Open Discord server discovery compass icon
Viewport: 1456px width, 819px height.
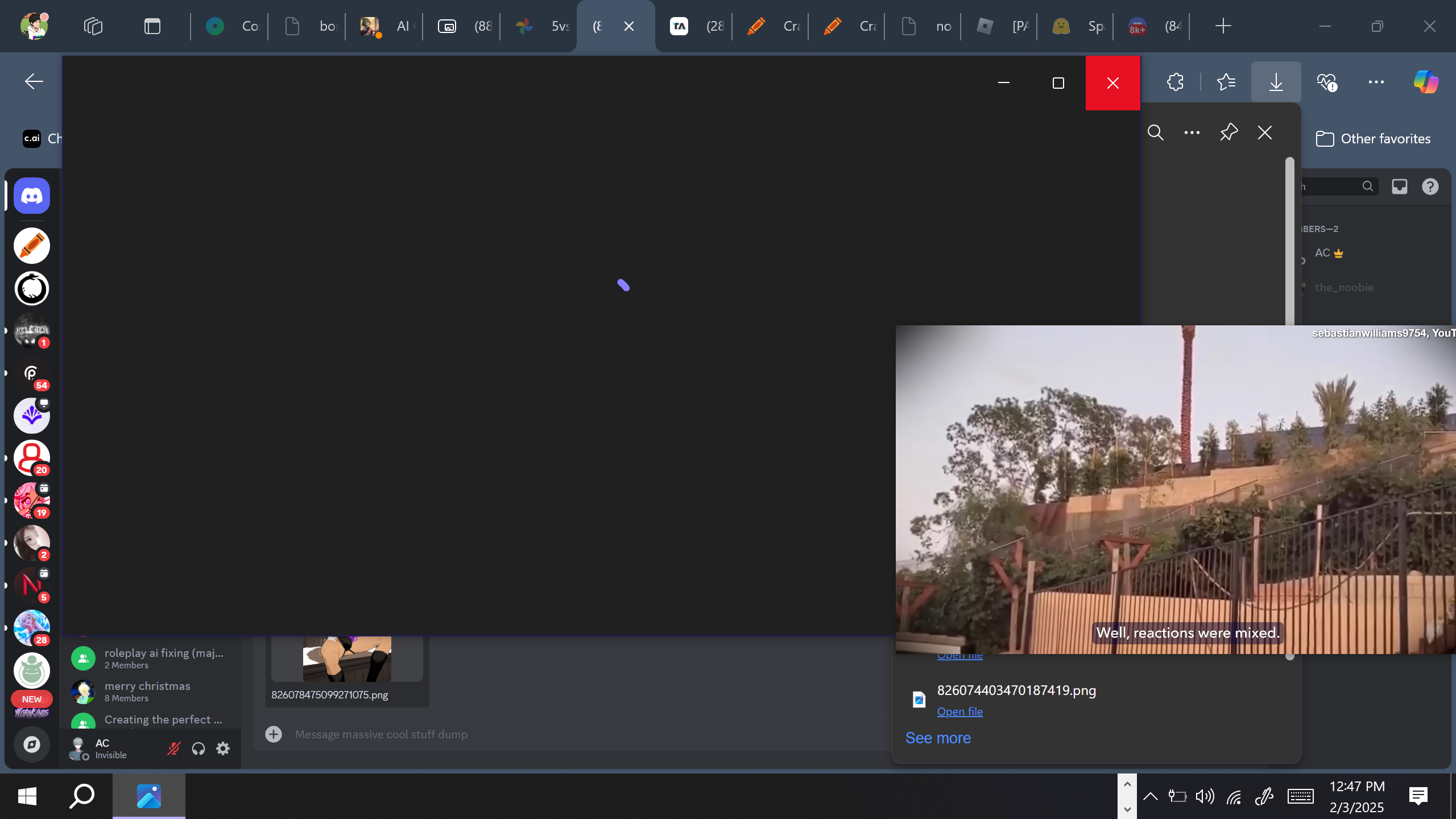point(32,744)
